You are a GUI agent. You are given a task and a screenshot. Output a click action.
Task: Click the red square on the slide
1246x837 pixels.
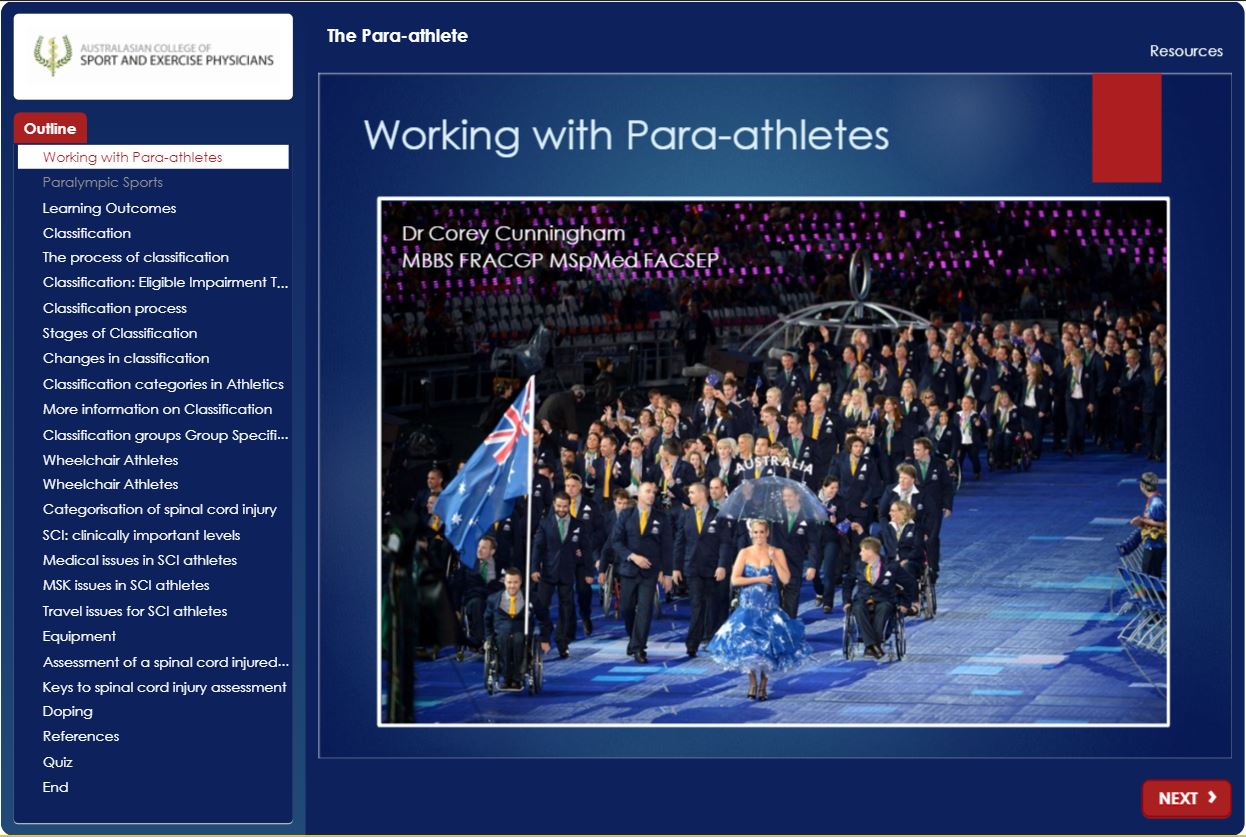coord(1126,128)
